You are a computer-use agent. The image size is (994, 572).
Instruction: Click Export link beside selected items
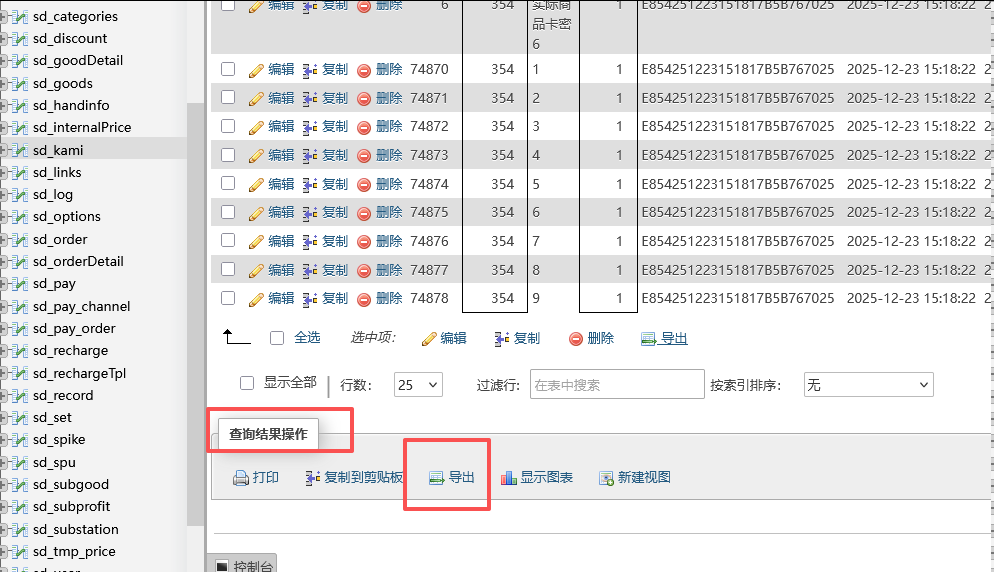[673, 339]
